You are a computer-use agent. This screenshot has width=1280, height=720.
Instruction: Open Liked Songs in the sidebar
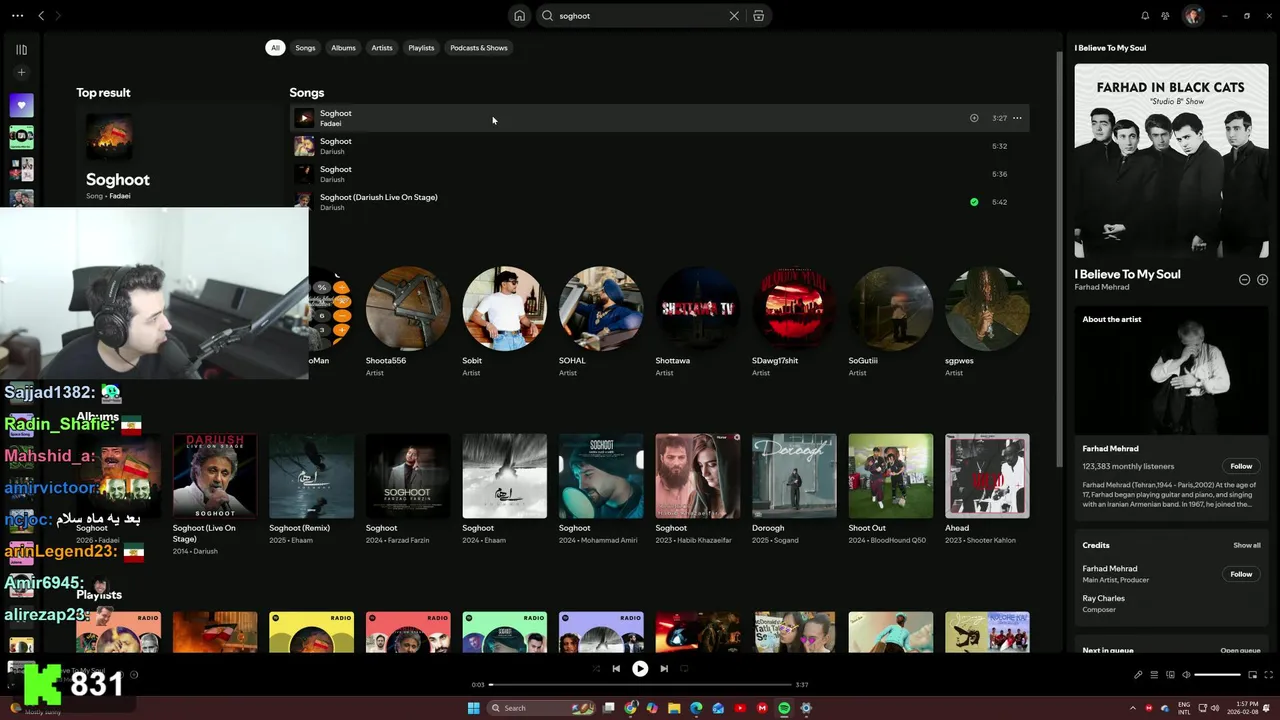21,105
